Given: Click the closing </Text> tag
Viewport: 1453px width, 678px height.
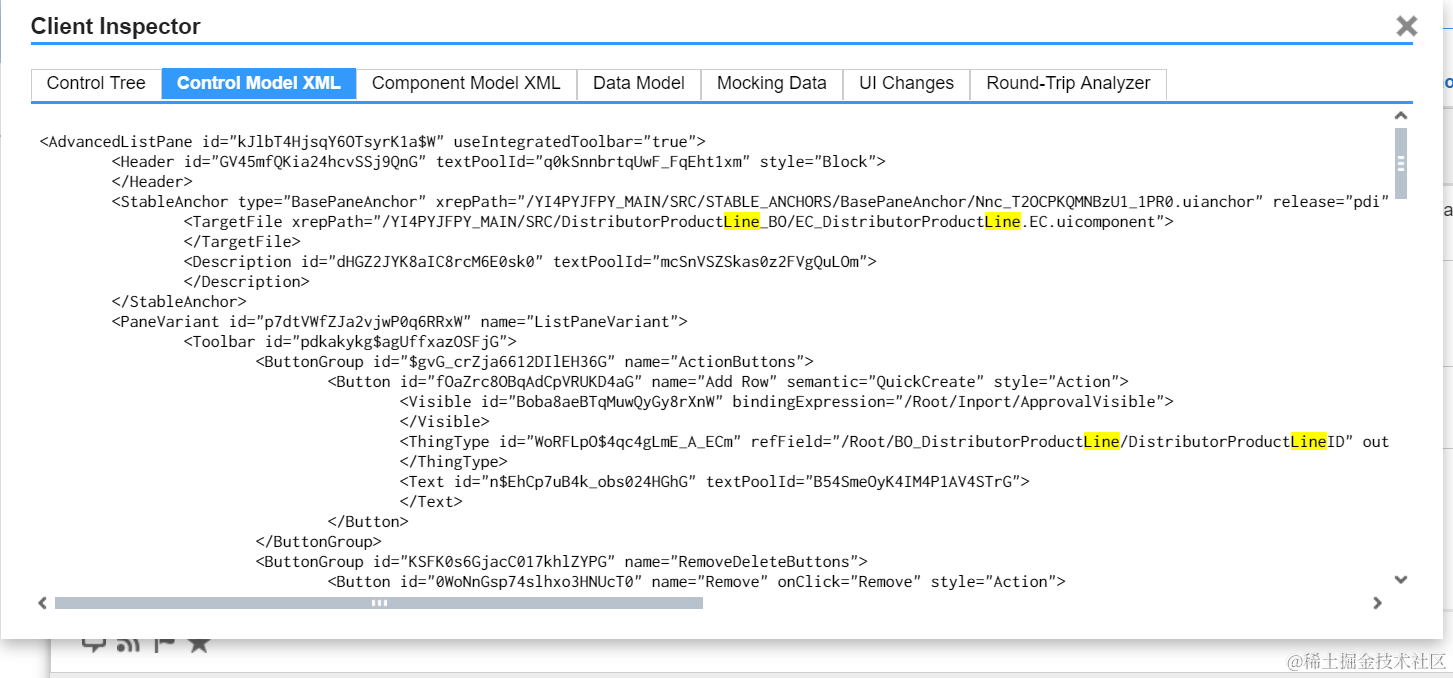Looking at the screenshot, I should click(x=431, y=502).
